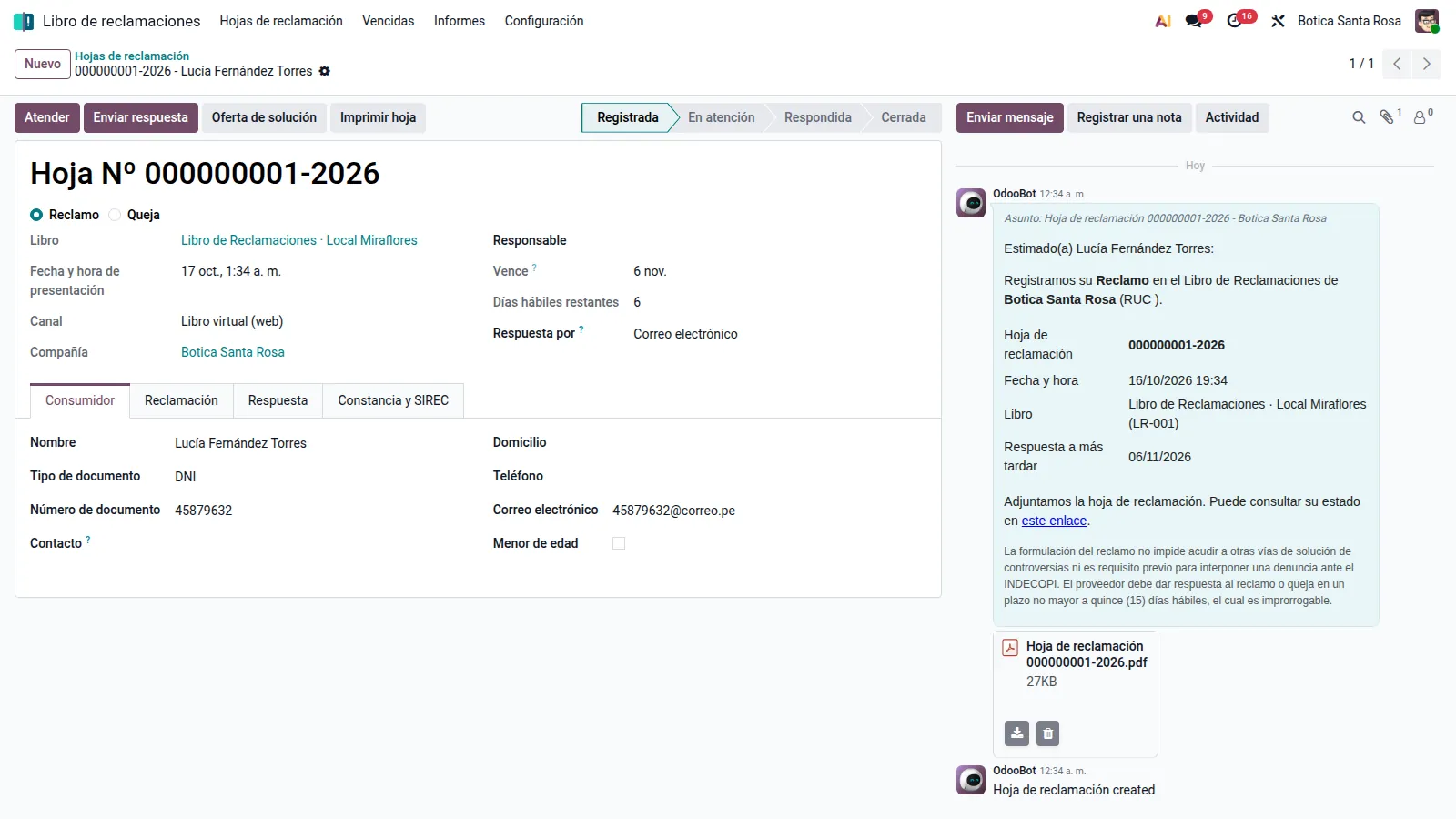
Task: Select the Reclamo radio option
Action: tap(36, 215)
